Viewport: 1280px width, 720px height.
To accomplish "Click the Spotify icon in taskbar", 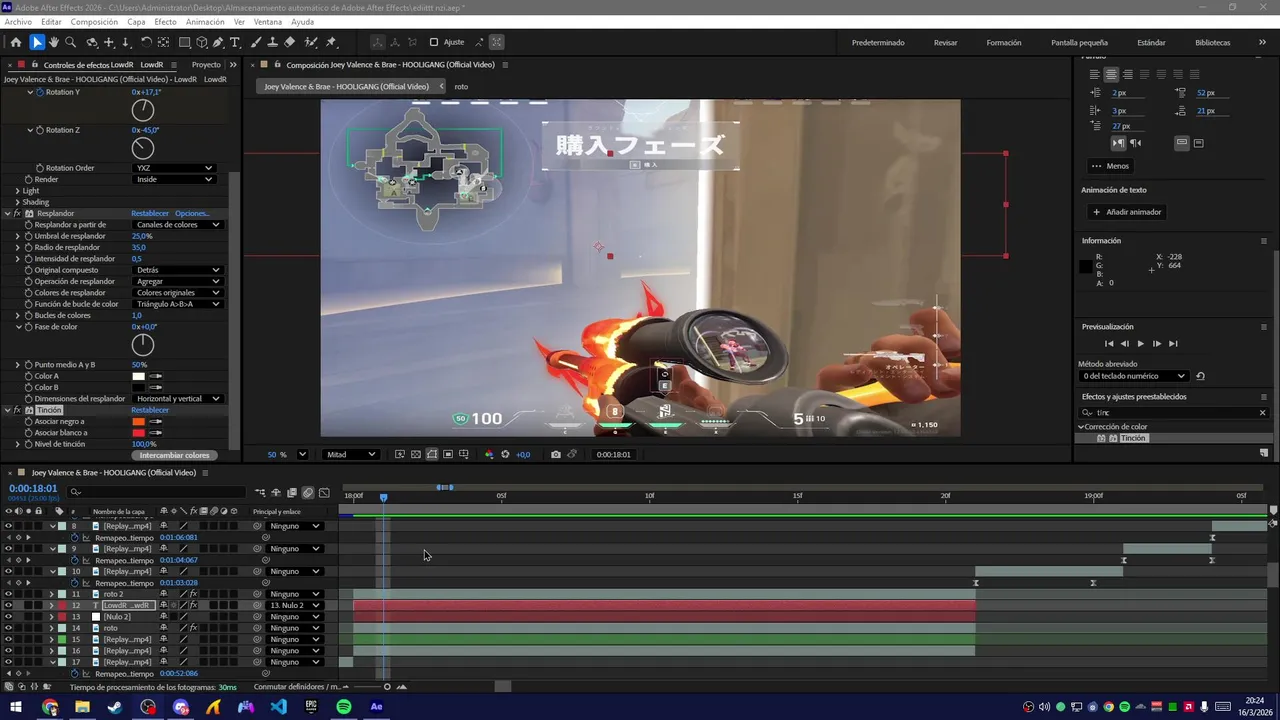I will (344, 707).
